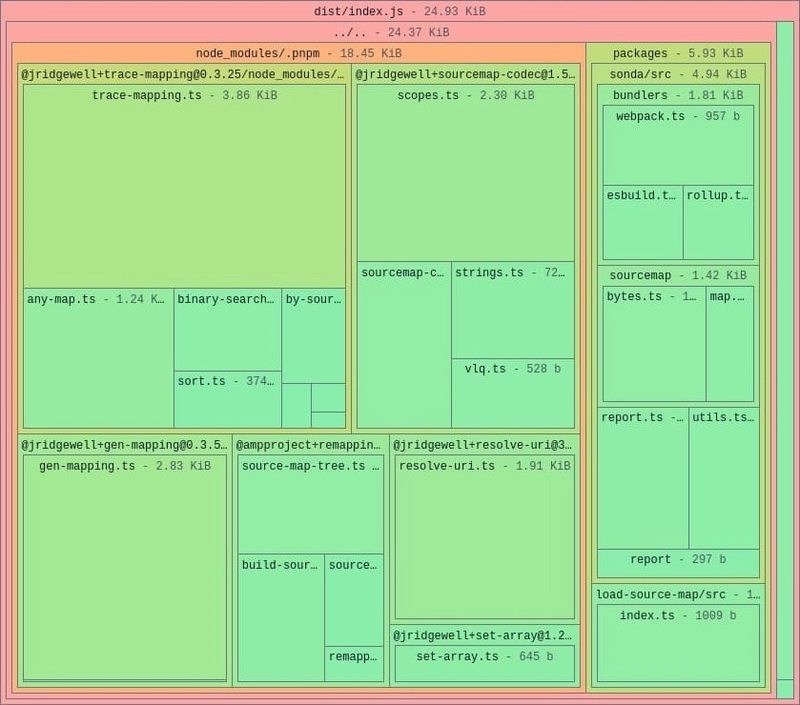The width and height of the screenshot is (800, 705).
Task: Click the set-array.ts 645 b tile
Action: click(x=484, y=663)
